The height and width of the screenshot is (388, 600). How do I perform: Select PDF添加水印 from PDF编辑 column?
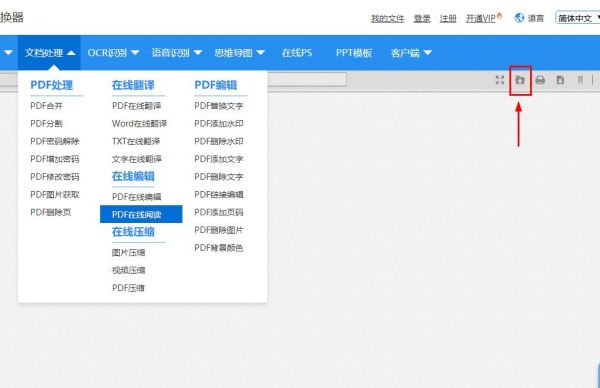click(219, 124)
